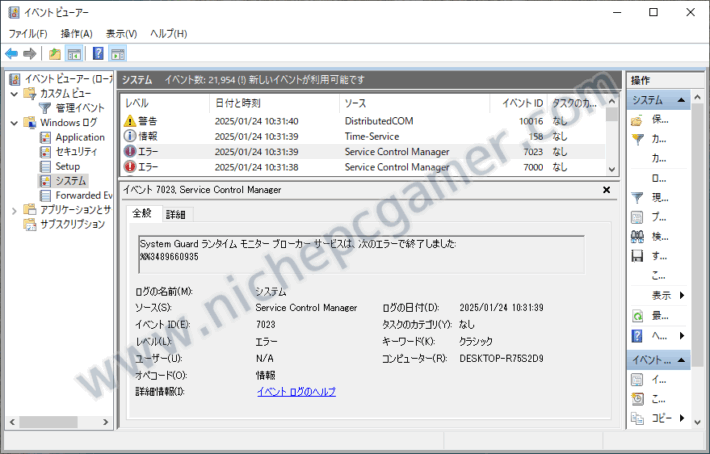This screenshot has height=454, width=710.
Task: Click the forward arrow toolbar icon
Action: pyautogui.click(x=29, y=54)
